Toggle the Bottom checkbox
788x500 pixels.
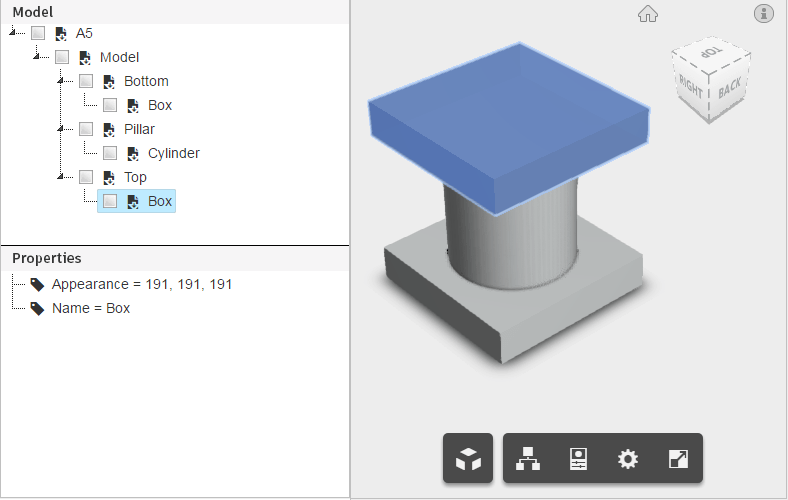tap(86, 81)
